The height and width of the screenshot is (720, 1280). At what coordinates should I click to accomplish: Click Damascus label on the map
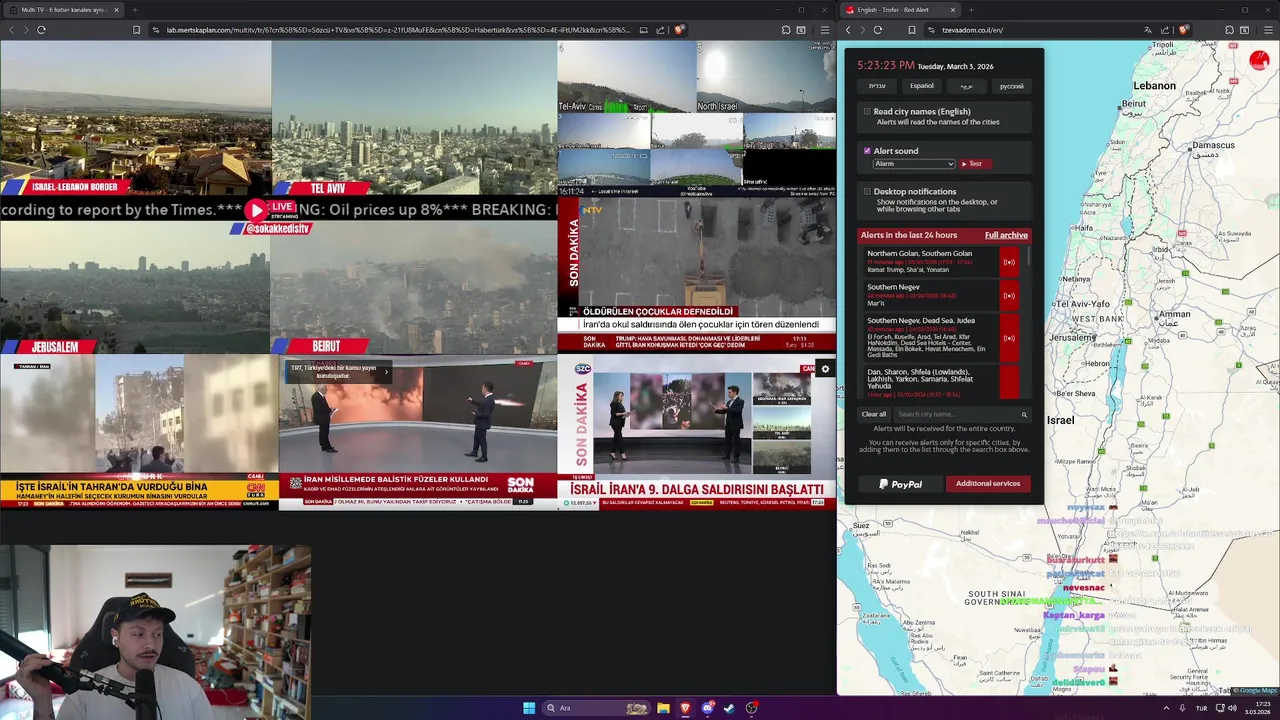click(1212, 146)
